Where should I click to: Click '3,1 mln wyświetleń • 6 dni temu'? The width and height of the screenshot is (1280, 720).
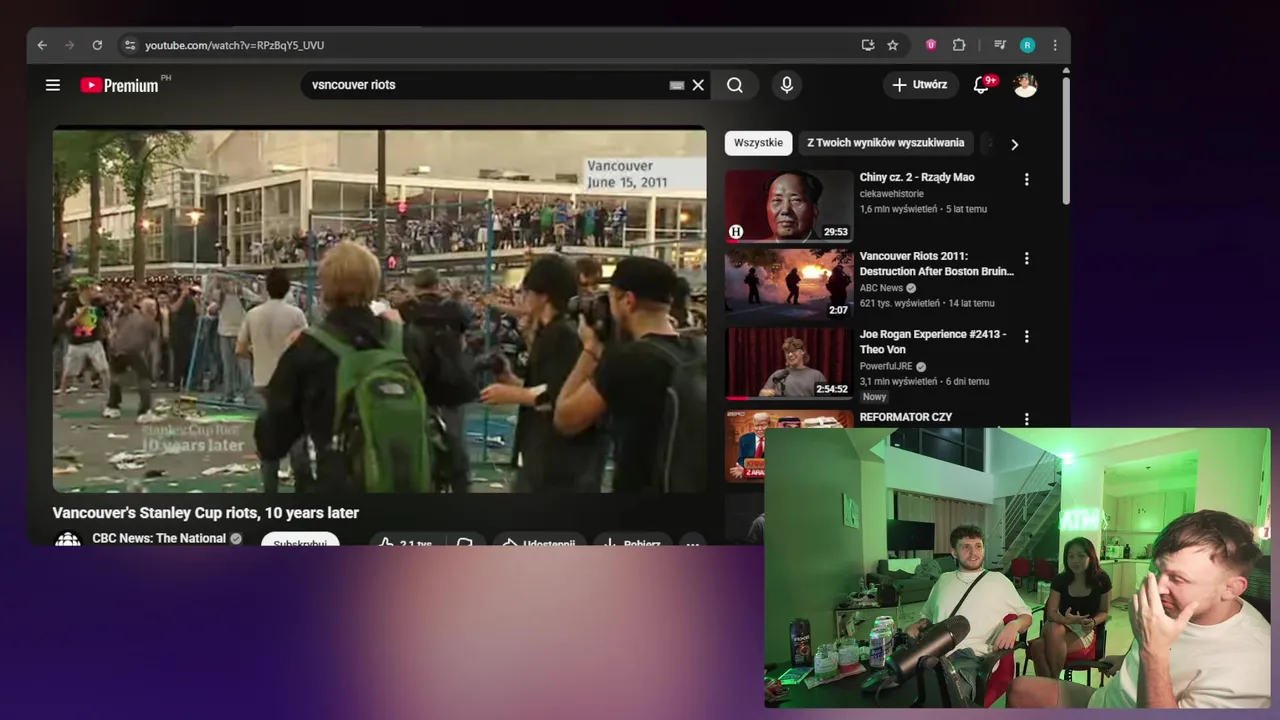924,381
